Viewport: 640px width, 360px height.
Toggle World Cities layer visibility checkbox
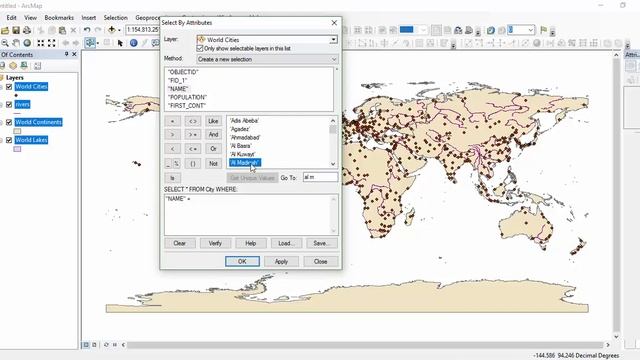(9, 87)
